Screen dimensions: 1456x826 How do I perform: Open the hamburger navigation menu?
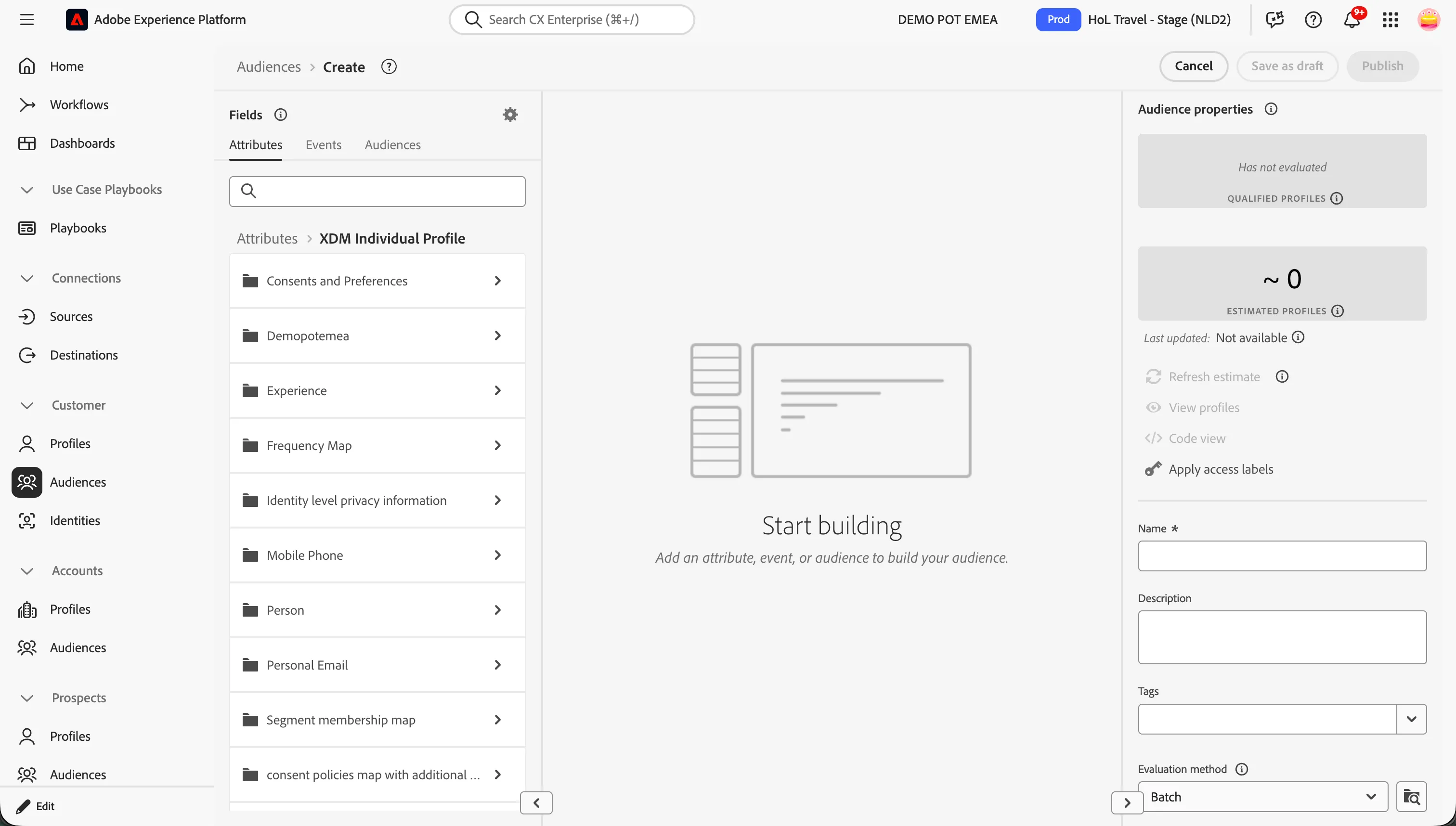[x=26, y=20]
